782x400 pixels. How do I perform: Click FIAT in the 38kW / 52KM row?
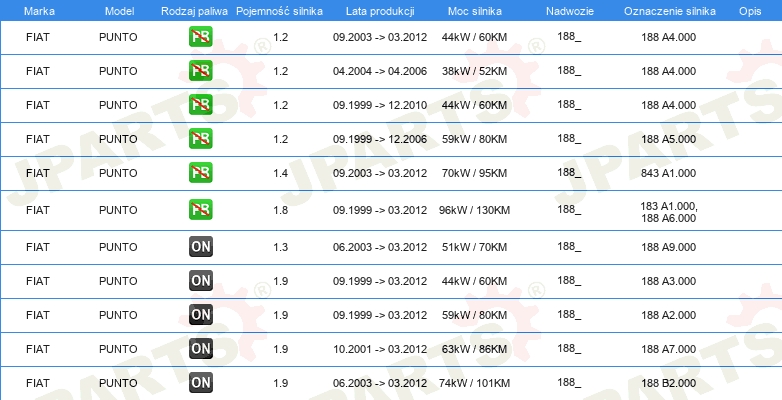tap(38, 71)
